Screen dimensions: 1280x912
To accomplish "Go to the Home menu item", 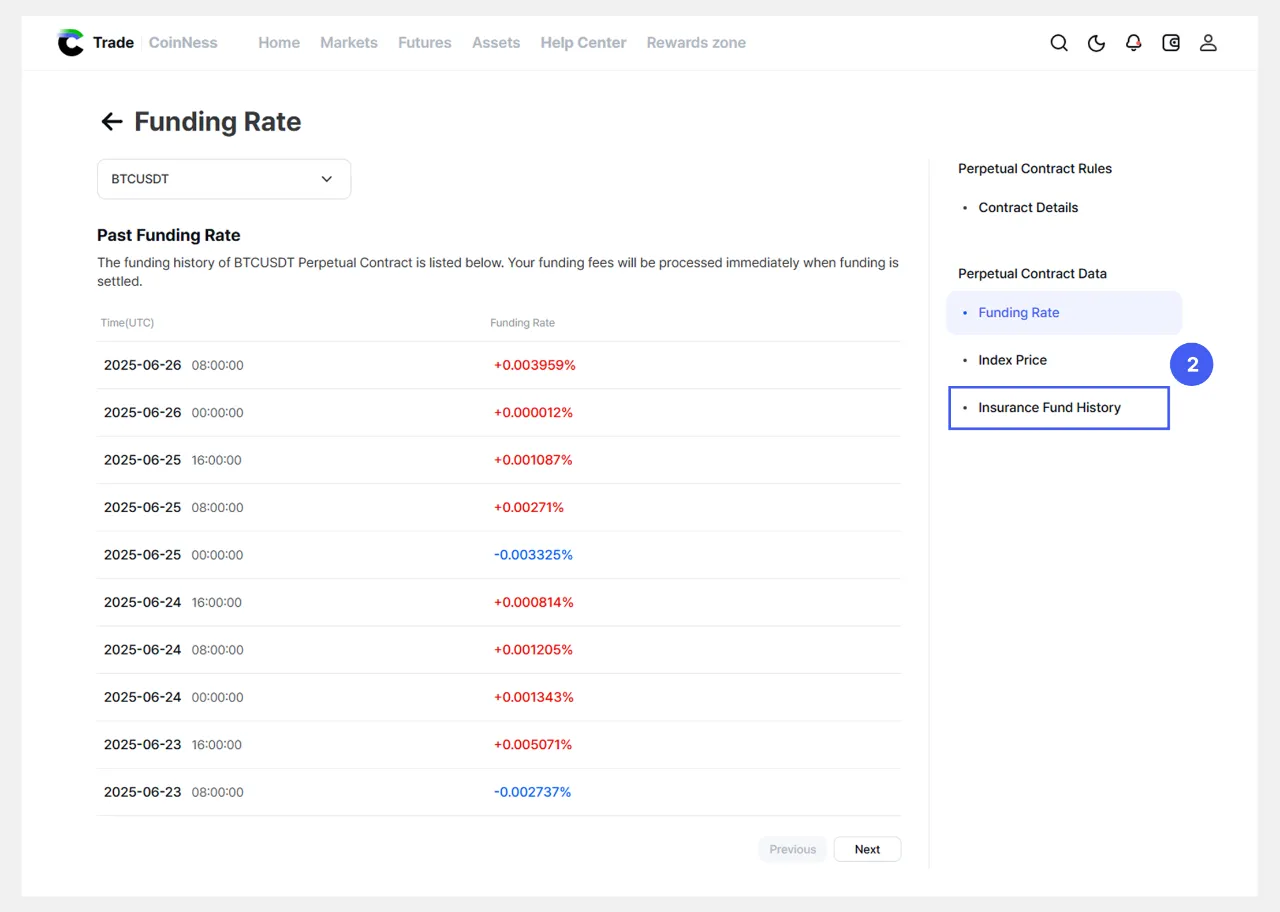I will pos(279,43).
